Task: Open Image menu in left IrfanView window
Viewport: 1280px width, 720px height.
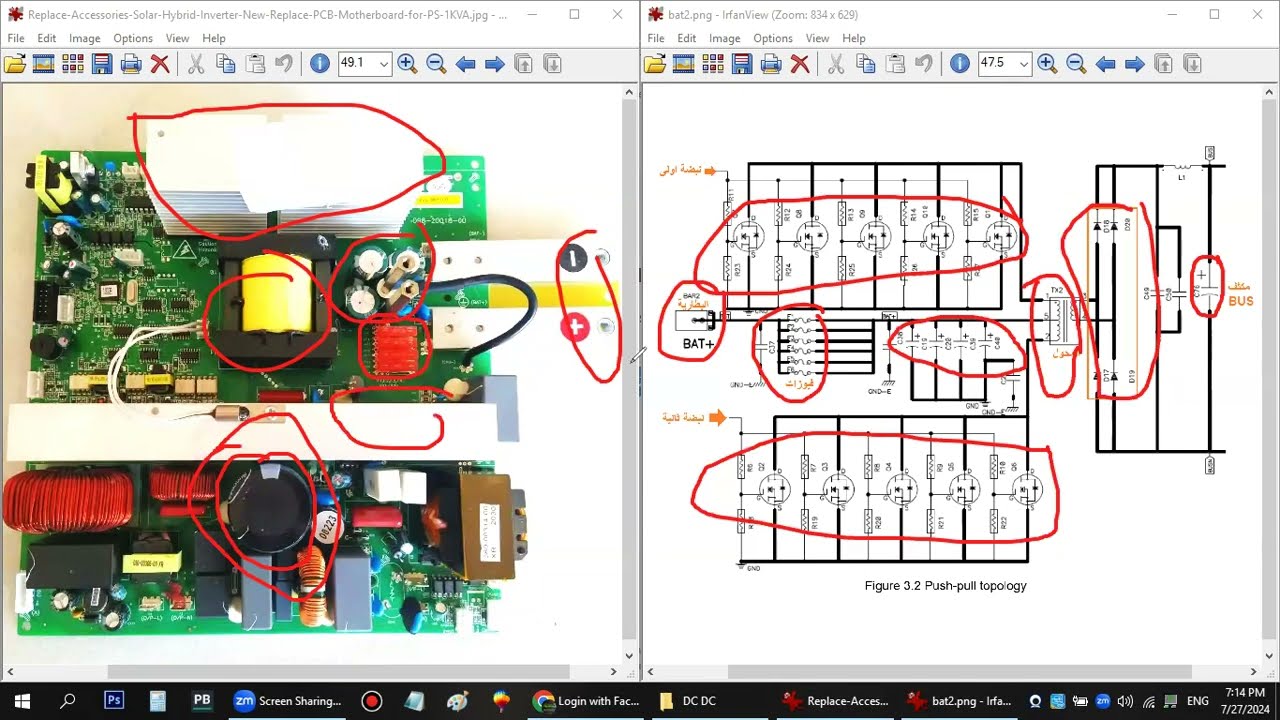Action: [x=85, y=38]
